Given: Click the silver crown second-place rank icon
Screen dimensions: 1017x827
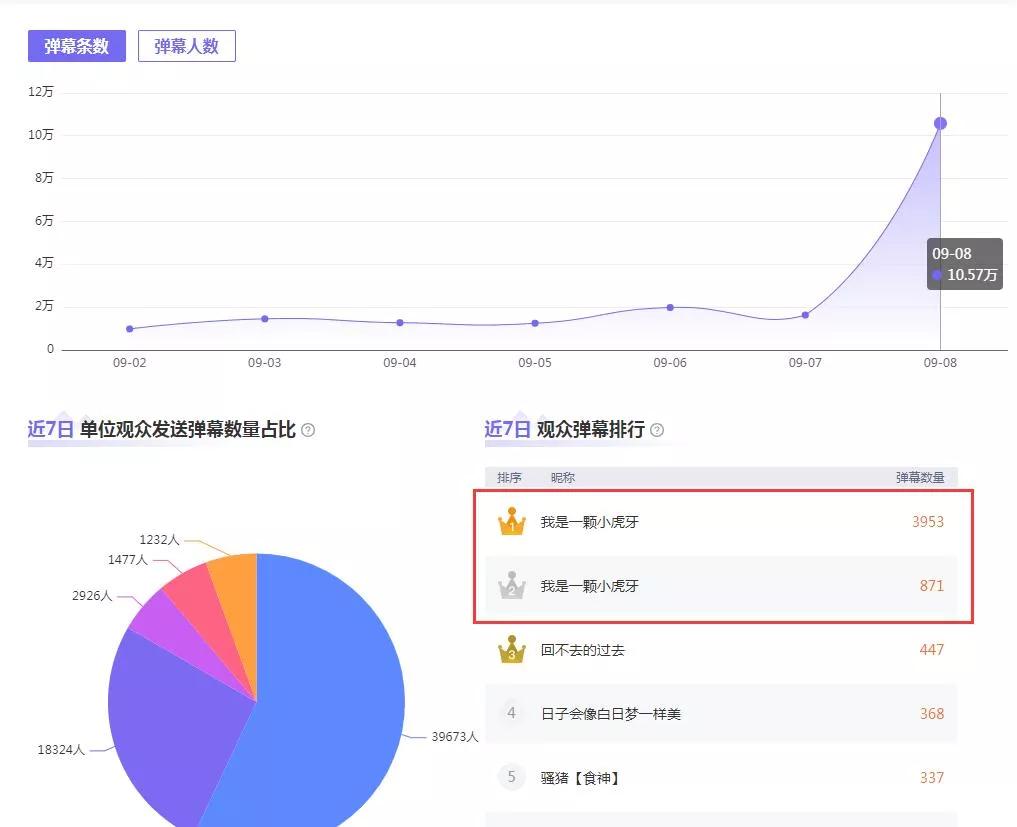Looking at the screenshot, I should click(x=512, y=586).
